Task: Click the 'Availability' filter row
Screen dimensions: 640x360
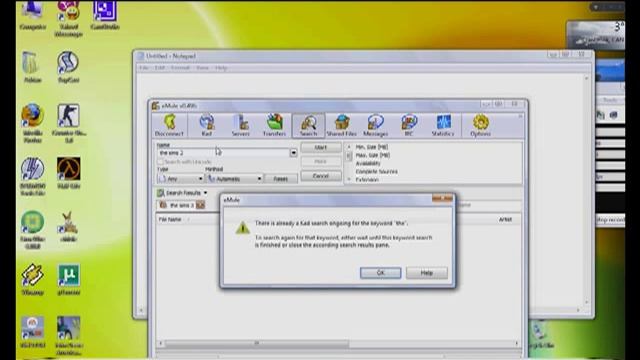Action: (x=368, y=163)
